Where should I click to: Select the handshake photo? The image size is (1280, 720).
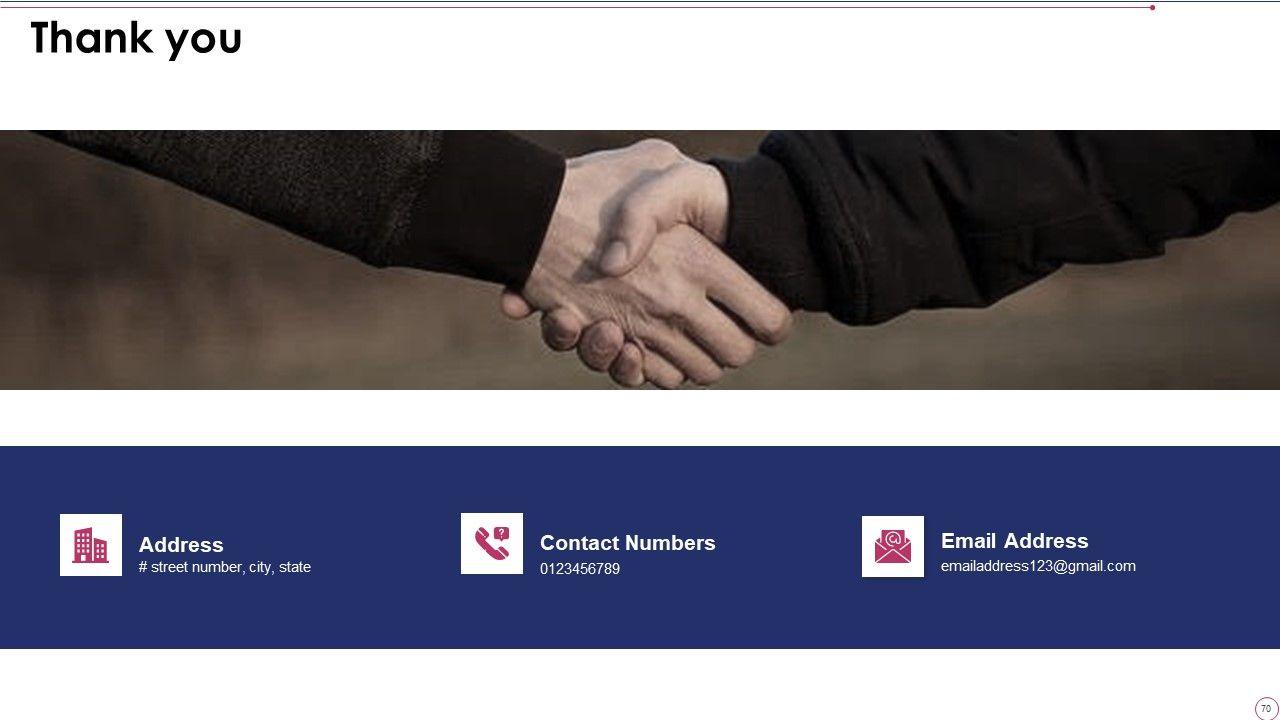click(640, 260)
